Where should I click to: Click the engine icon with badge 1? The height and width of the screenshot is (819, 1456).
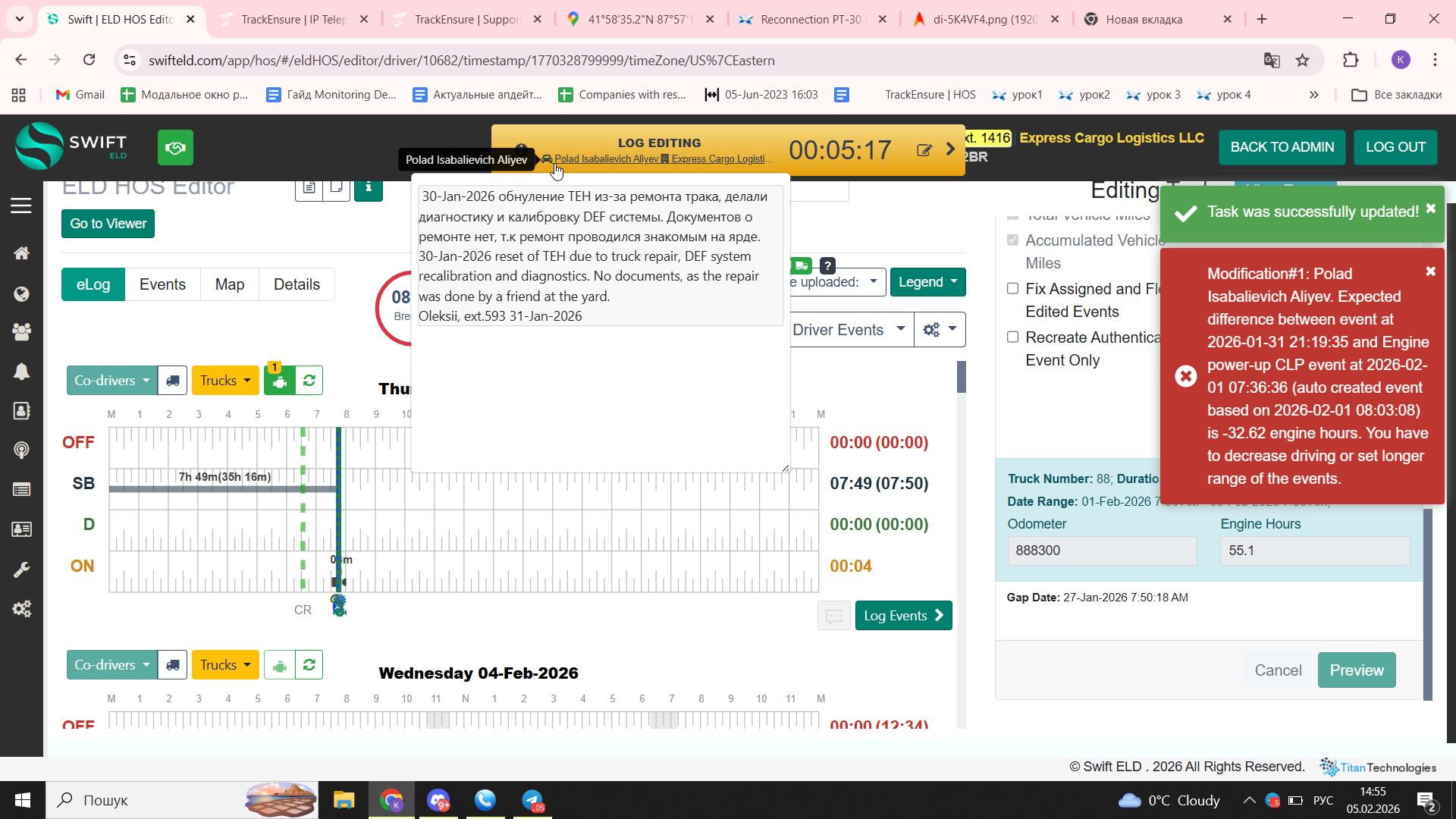[279, 381]
